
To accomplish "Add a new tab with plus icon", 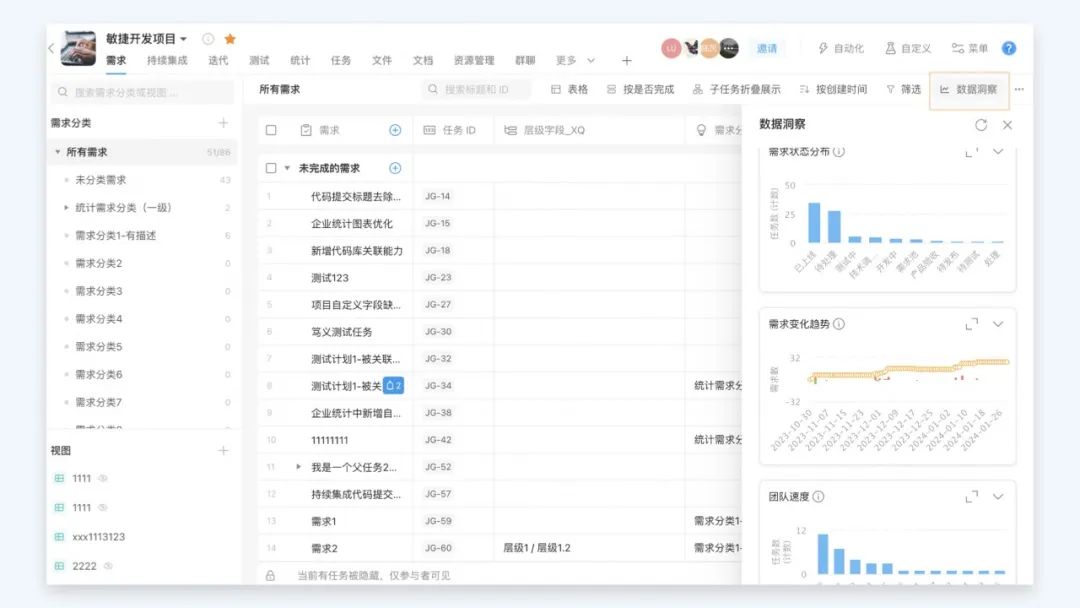I will (627, 61).
